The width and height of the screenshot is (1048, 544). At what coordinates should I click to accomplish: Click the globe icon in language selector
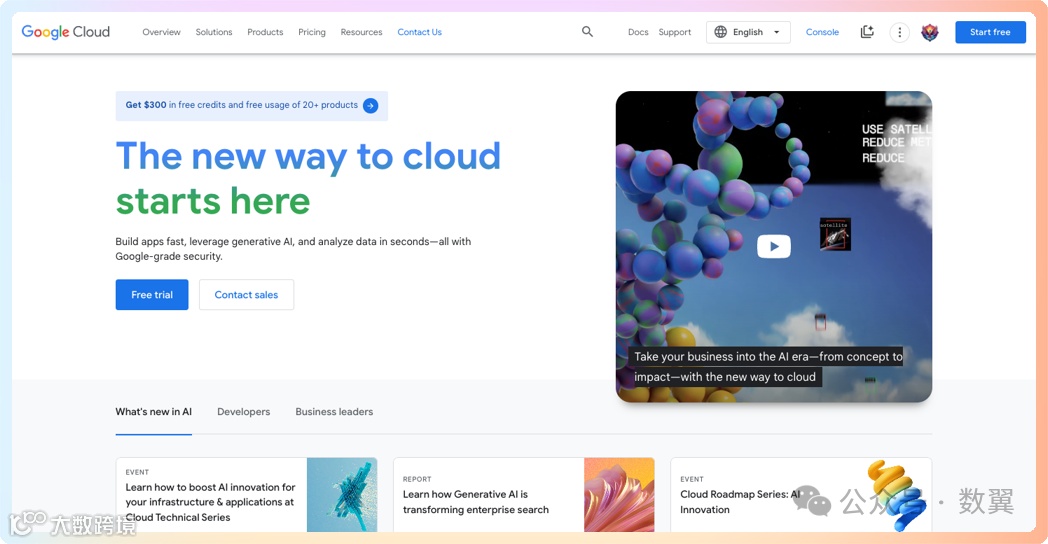tap(720, 32)
